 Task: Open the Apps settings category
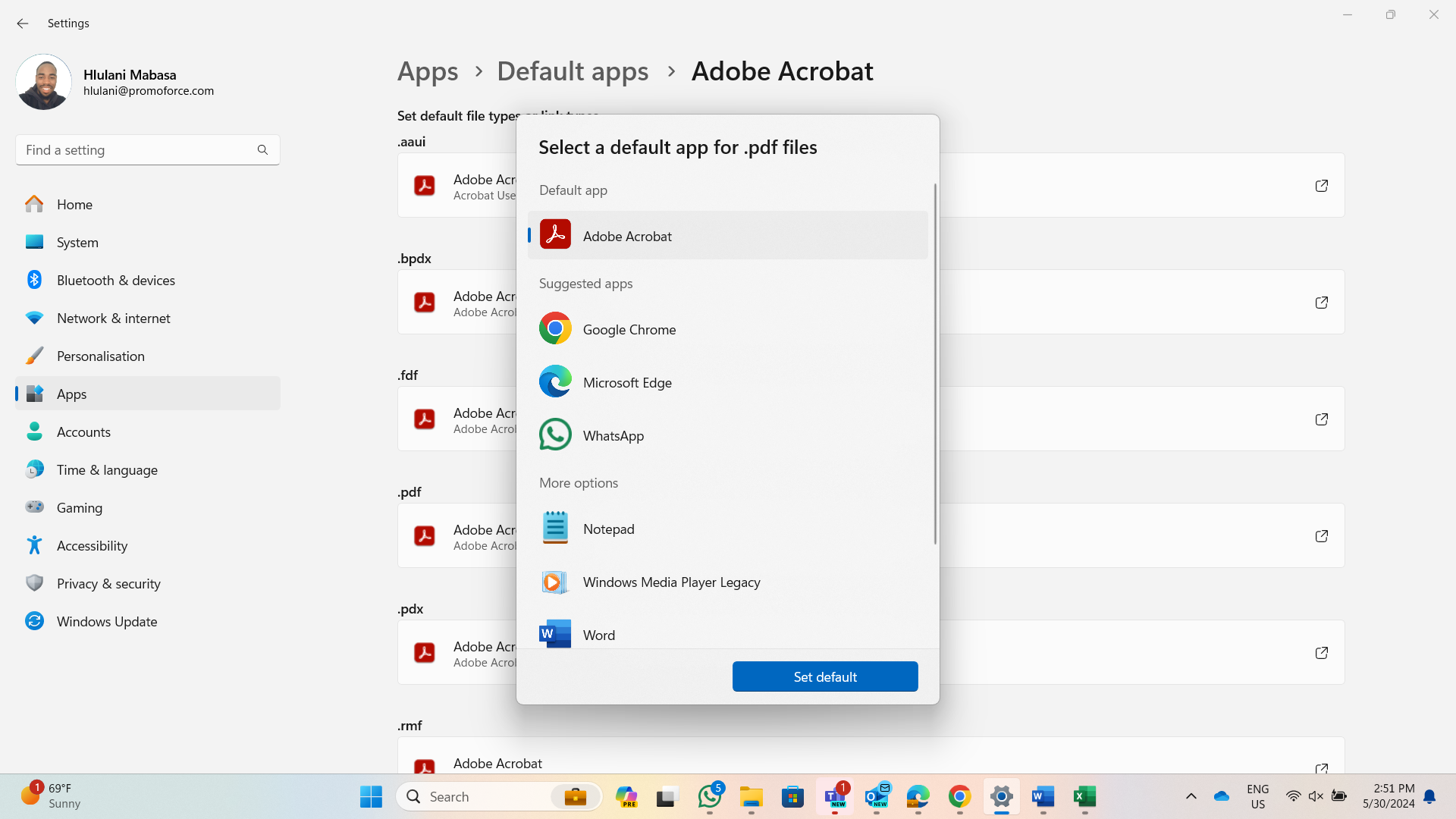point(148,394)
